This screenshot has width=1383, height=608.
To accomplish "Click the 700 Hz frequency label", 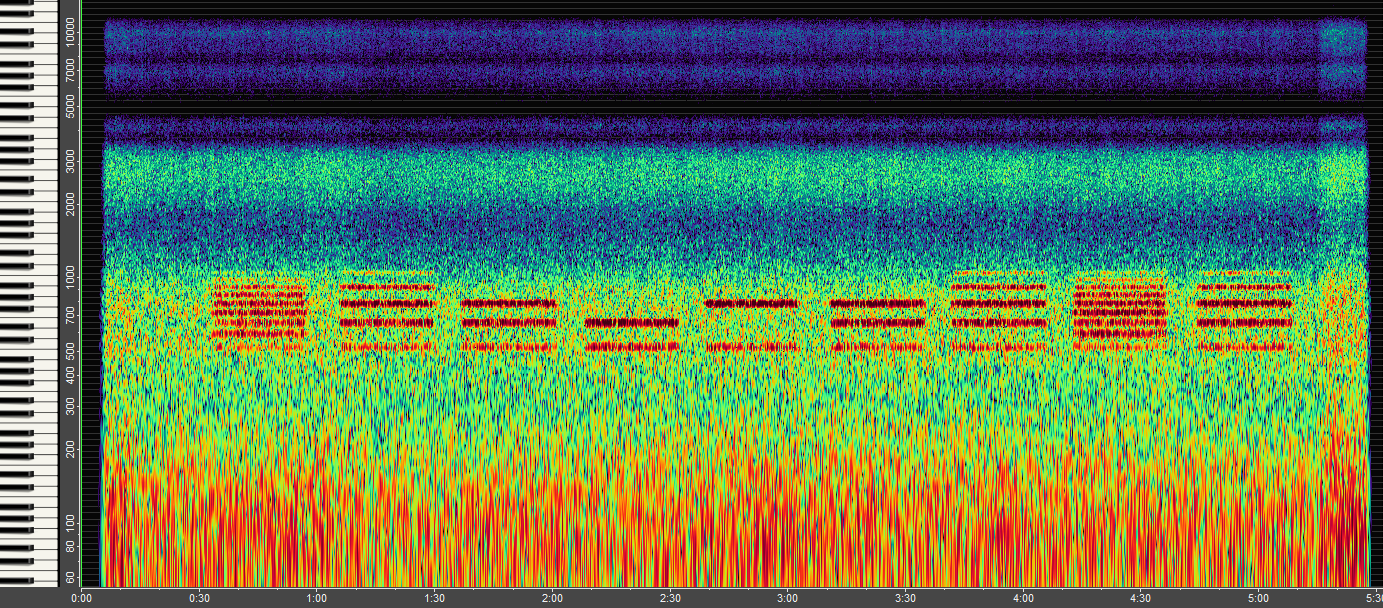I will pyautogui.click(x=68, y=314).
